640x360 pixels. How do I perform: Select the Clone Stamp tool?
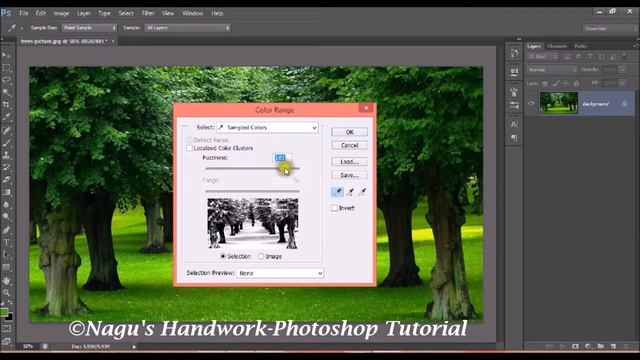7,155
